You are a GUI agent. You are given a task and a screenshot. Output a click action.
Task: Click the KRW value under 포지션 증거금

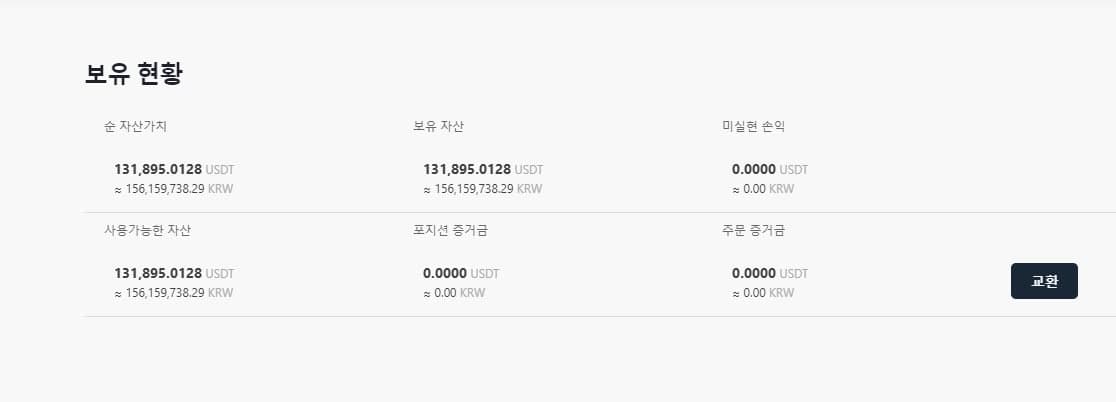(454, 293)
